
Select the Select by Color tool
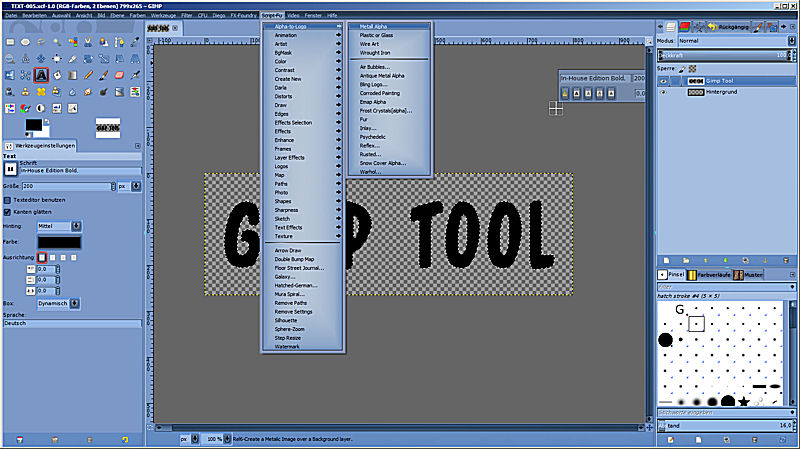(72, 42)
